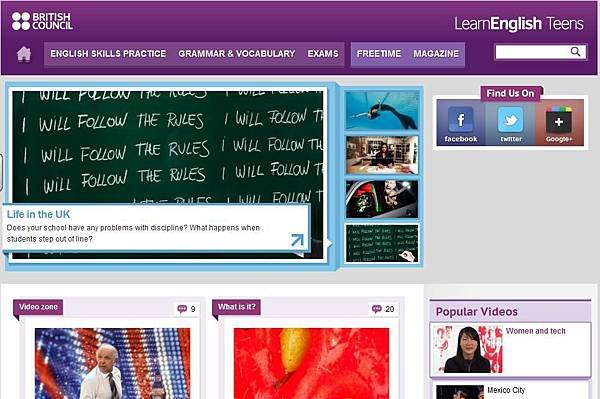Open the Women and tech video link

[x=535, y=331]
